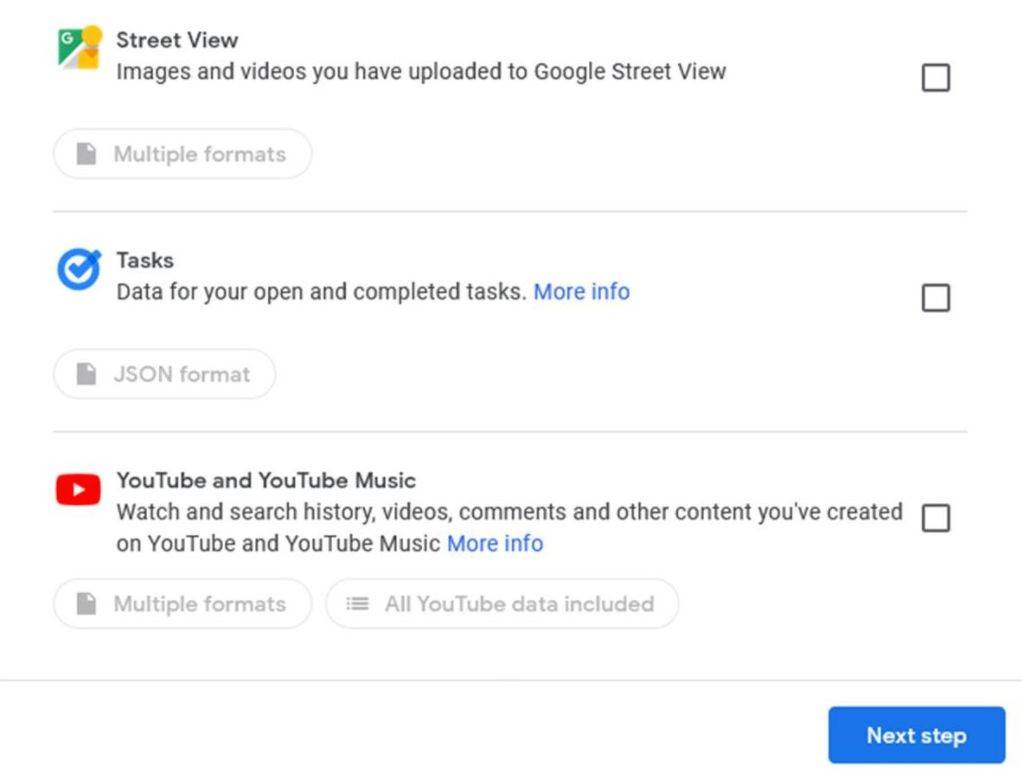Click the Street View app icon
Screen dimensions: 1022x777
[x=78, y=45]
